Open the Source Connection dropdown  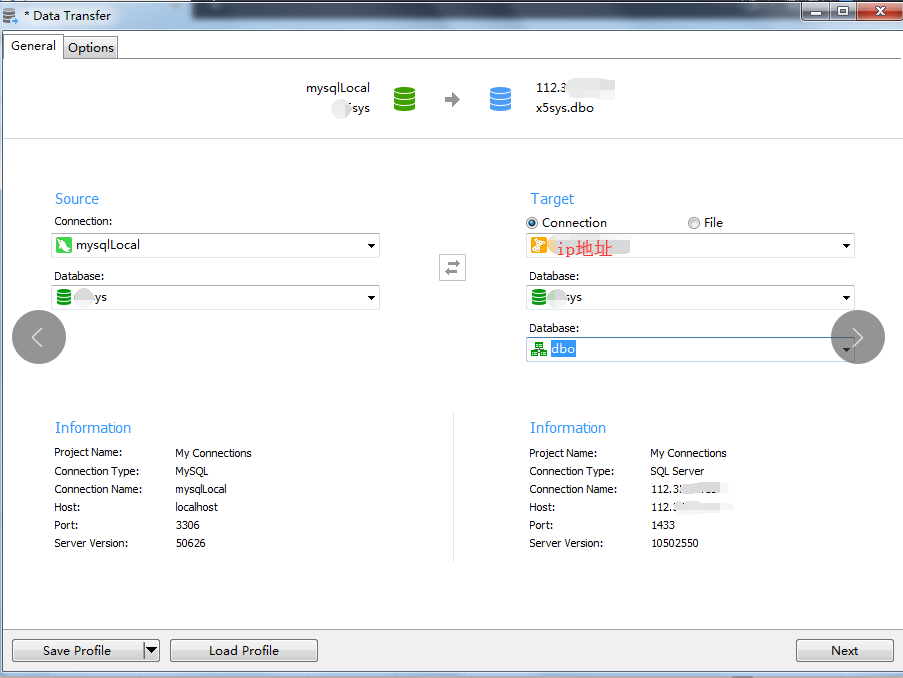(x=371, y=246)
